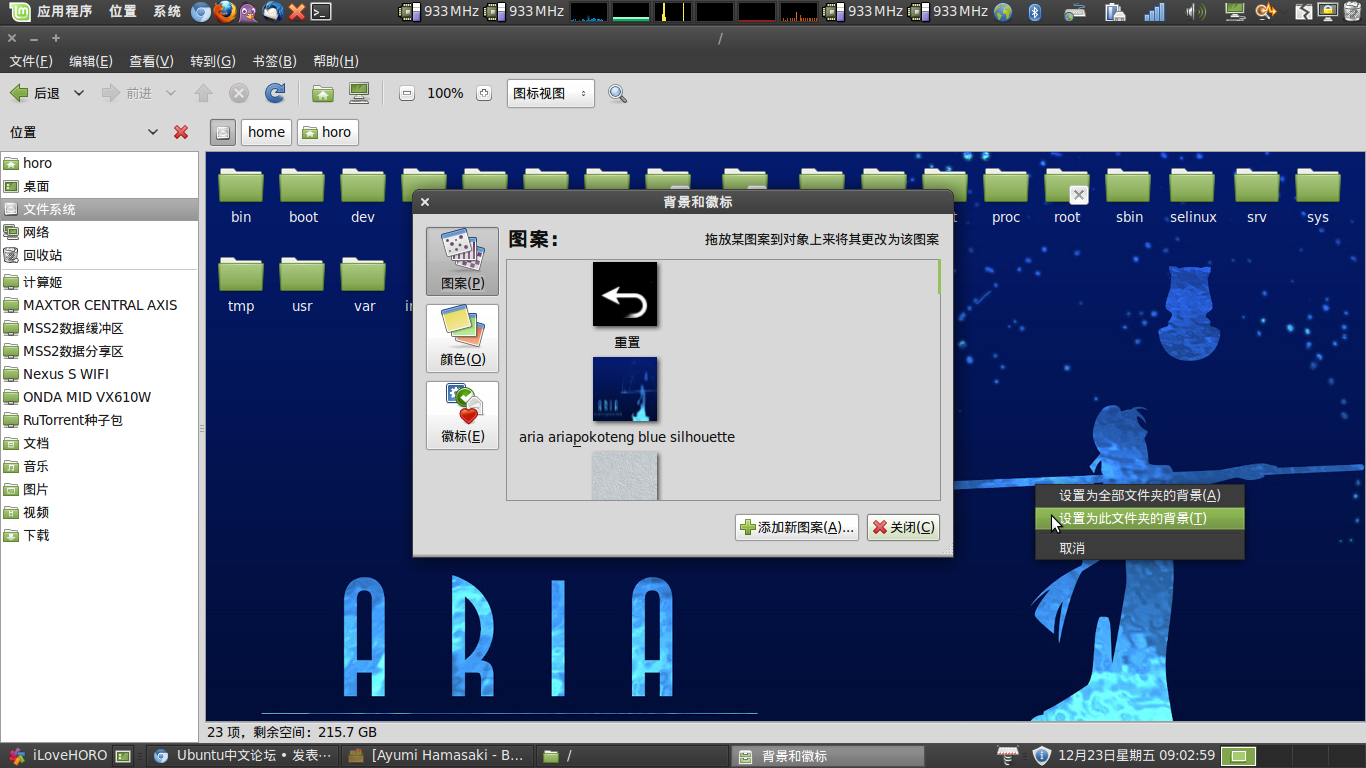Open ONDA MID VX610W bookmark
This screenshot has height=768, width=1366.
click(100, 397)
